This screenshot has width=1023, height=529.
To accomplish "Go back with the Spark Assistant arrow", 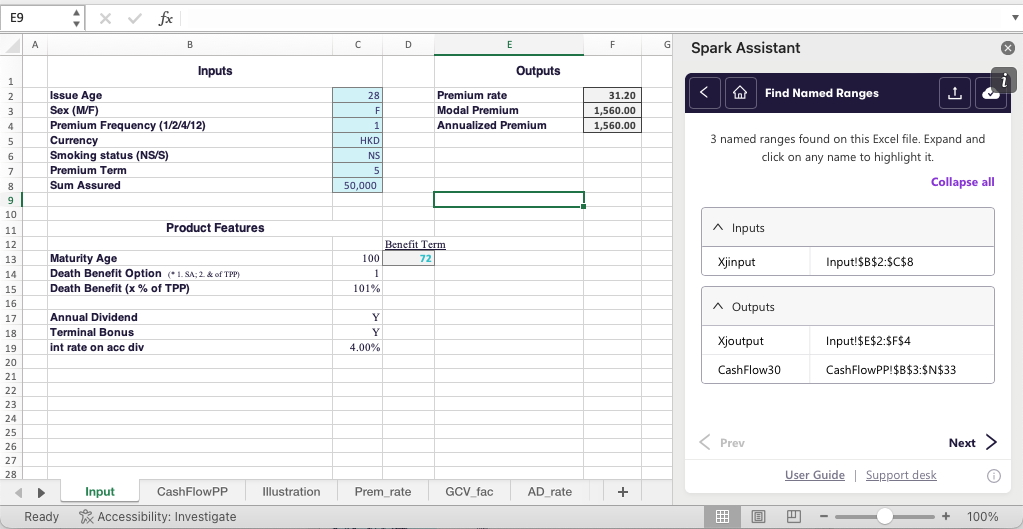I will click(704, 93).
